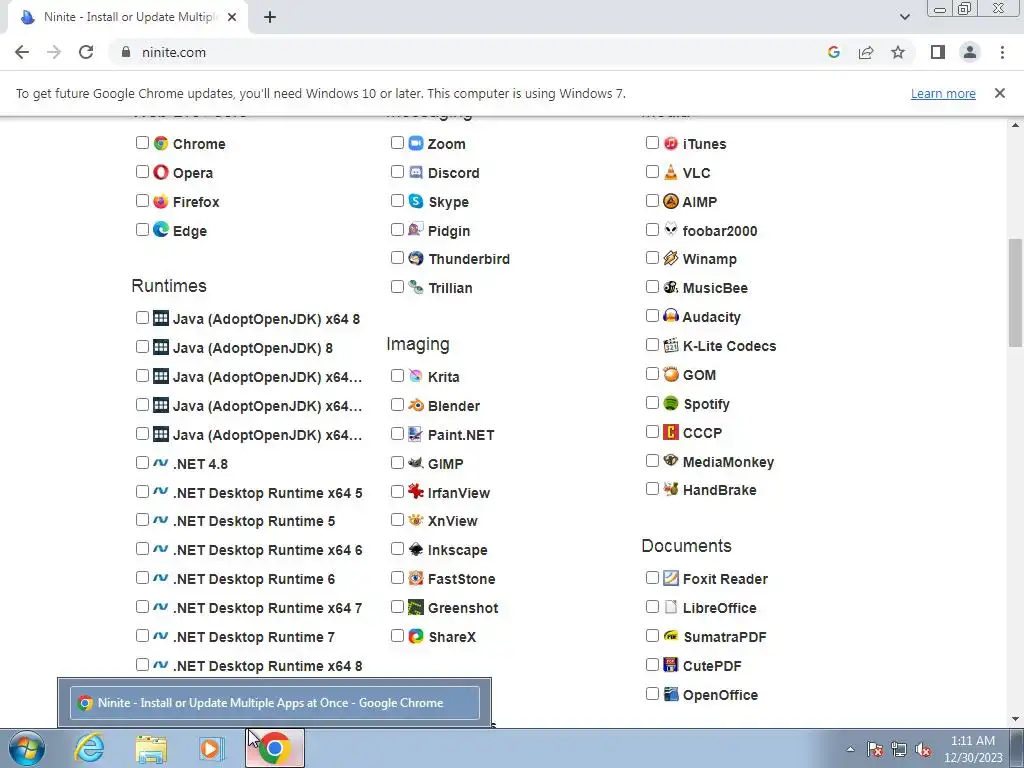Image resolution: width=1024 pixels, height=768 pixels.
Task: Click the Greenshot icon
Action: (x=416, y=607)
